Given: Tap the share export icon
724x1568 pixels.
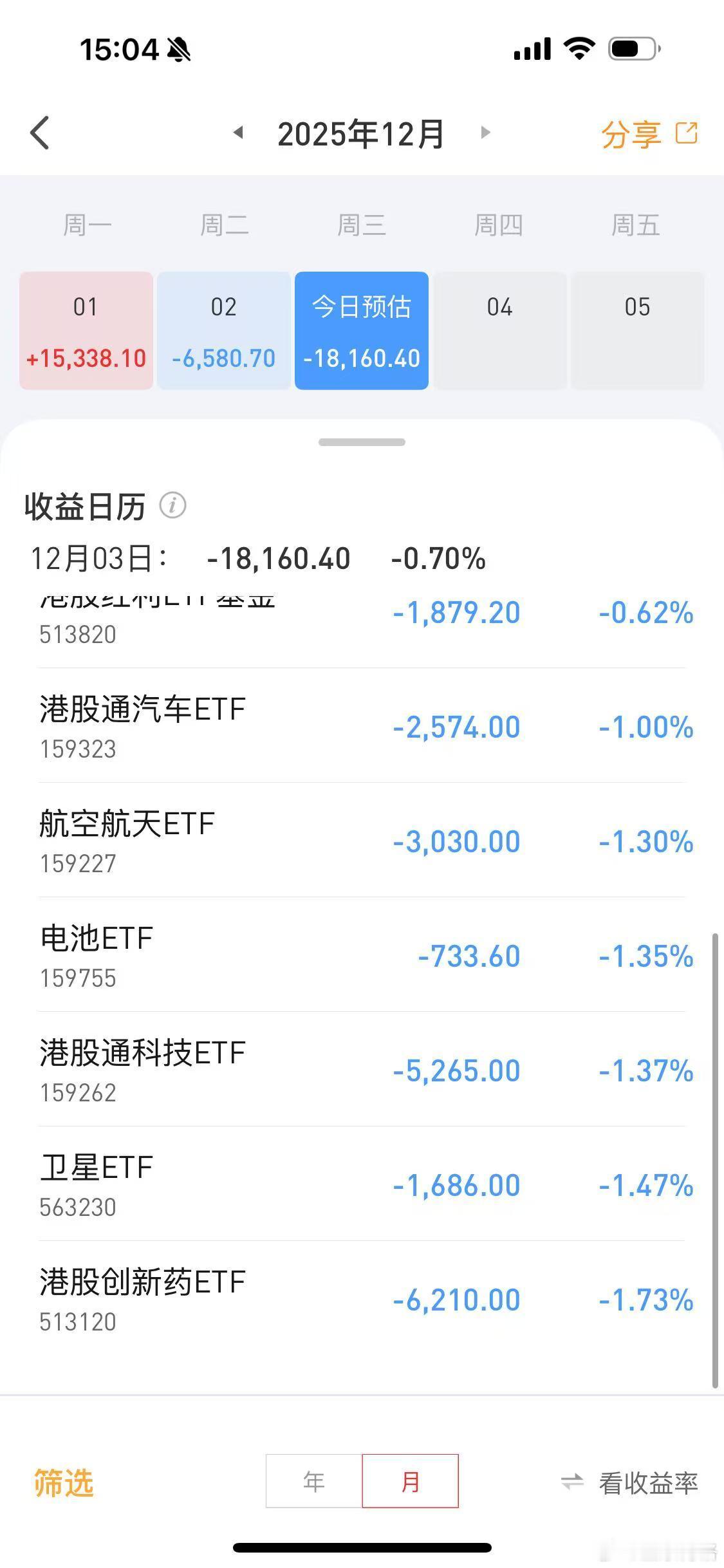Looking at the screenshot, I should point(687,133).
